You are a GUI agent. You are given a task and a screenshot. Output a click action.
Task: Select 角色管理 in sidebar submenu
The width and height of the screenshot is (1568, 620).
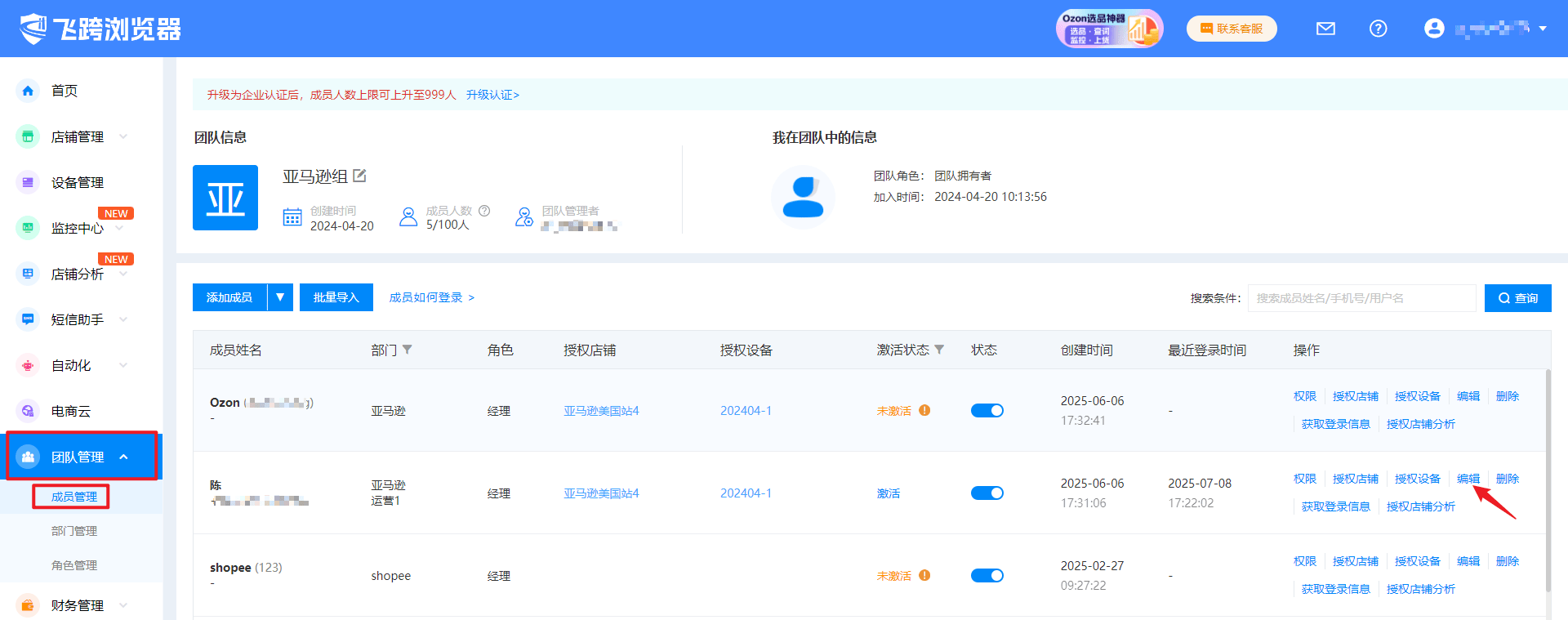(x=74, y=565)
